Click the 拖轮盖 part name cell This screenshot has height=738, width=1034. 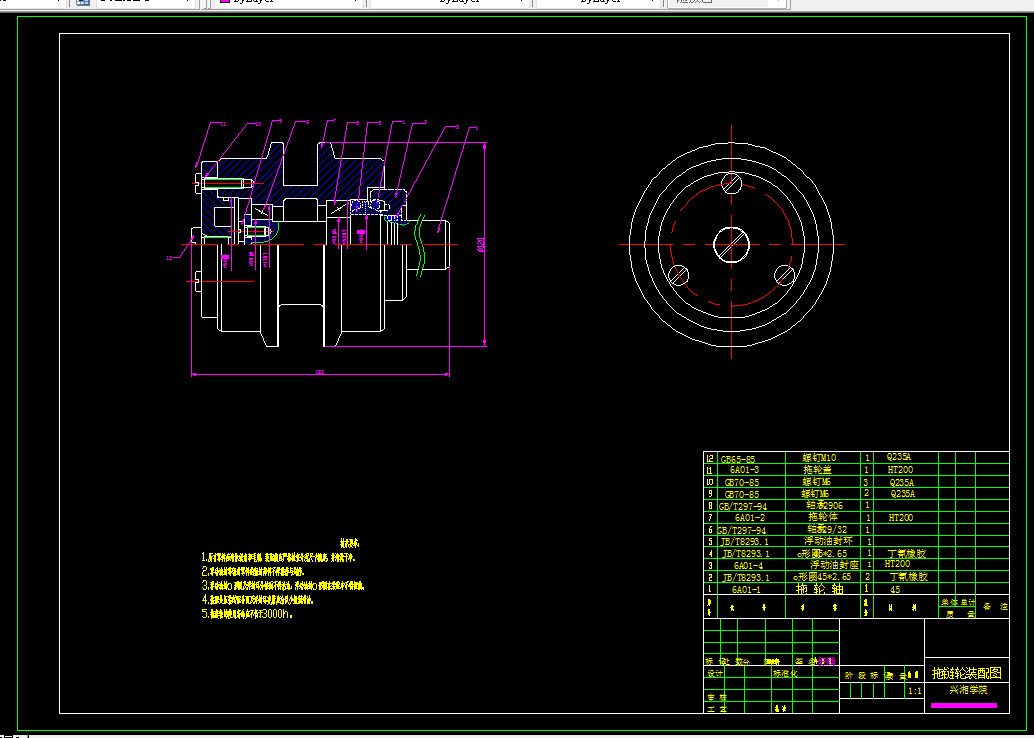pos(818,470)
